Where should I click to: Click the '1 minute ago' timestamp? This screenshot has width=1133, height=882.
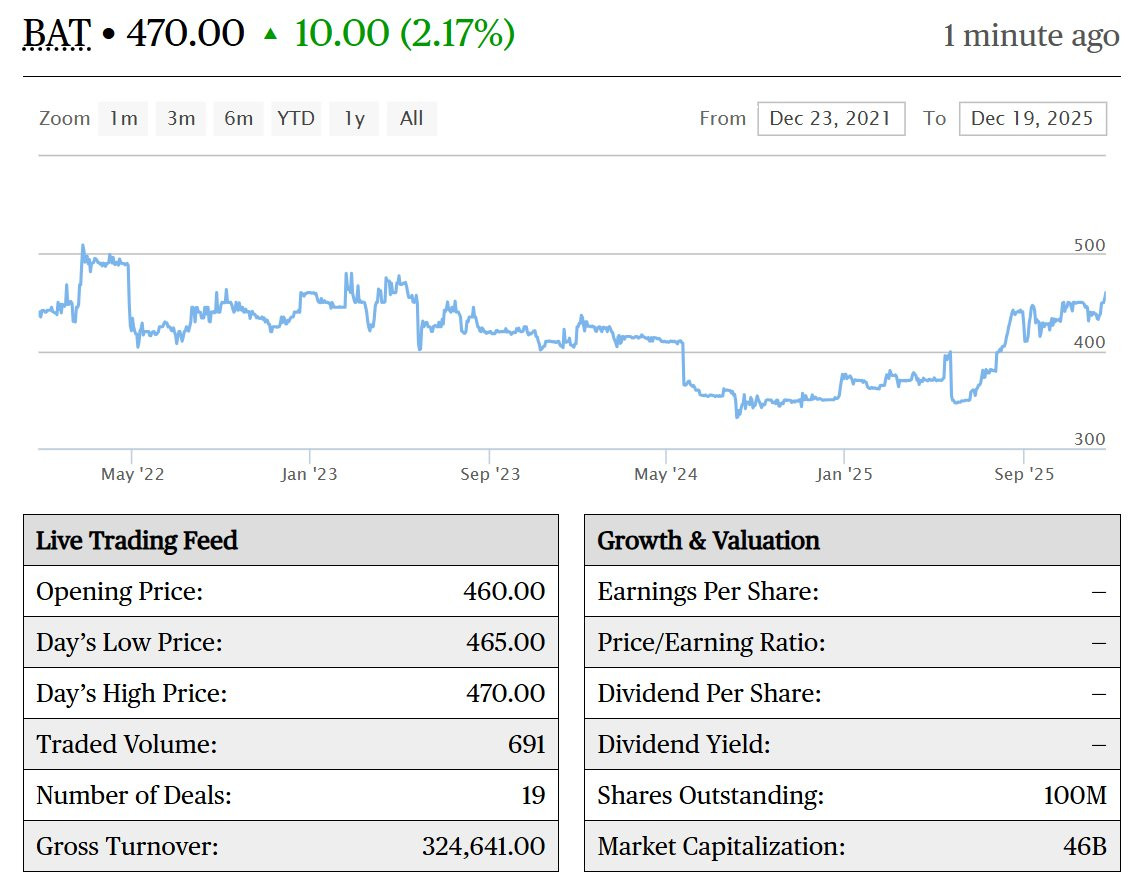pos(1030,36)
